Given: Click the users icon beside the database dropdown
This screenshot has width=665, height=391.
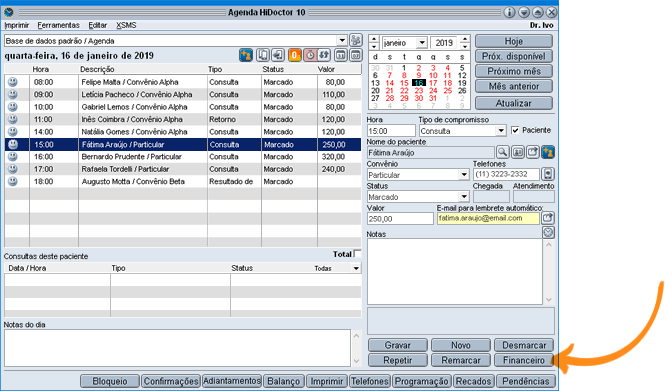Looking at the screenshot, I should click(356, 40).
